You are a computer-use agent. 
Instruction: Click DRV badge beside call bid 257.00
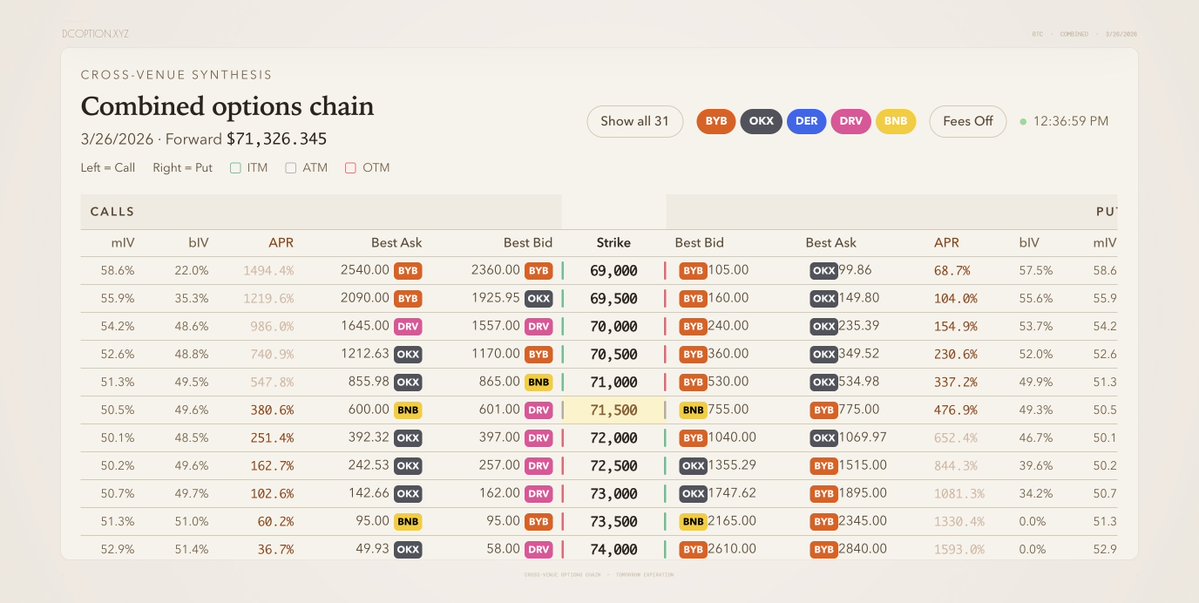coord(538,465)
